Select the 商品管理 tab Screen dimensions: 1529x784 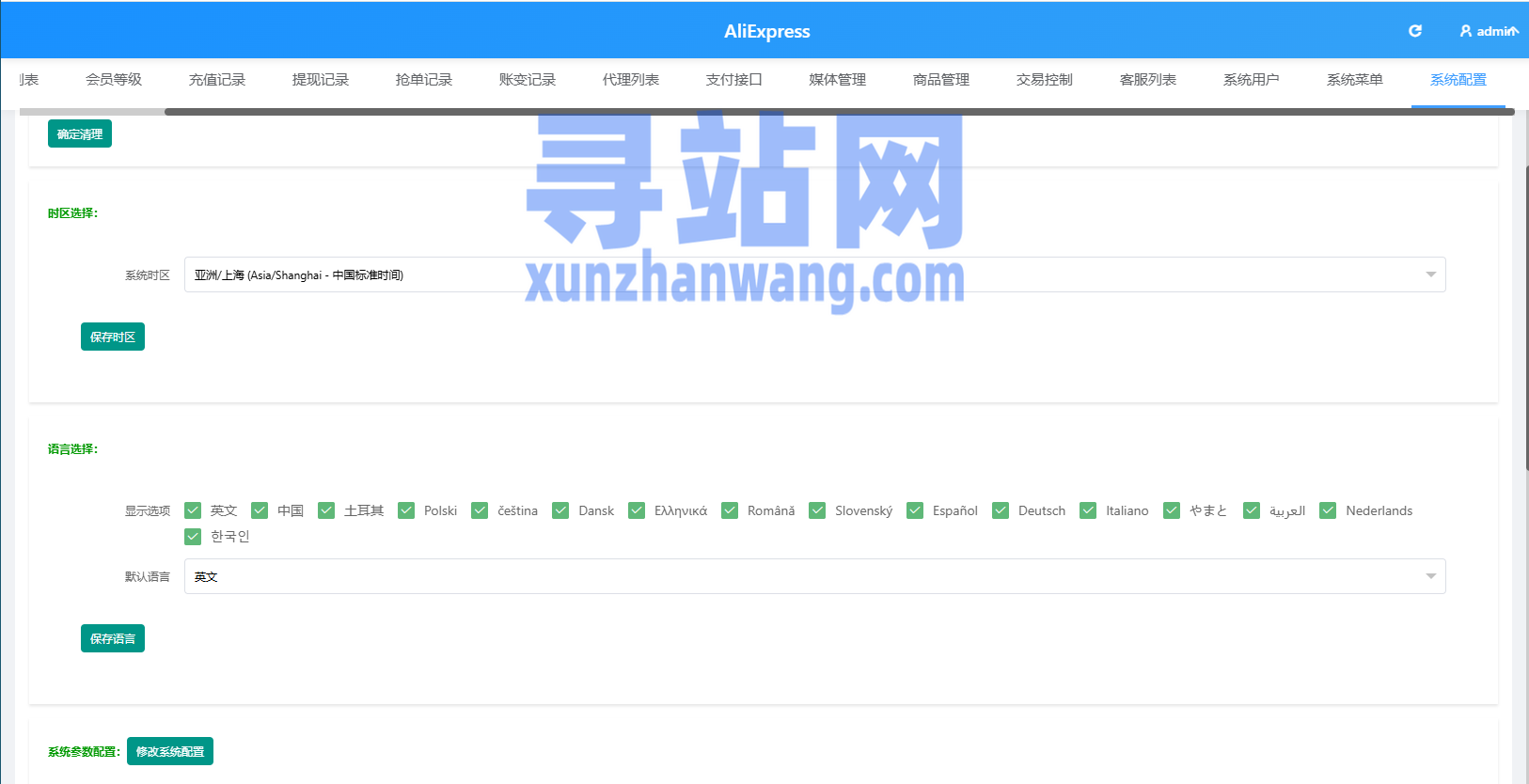tap(941, 80)
